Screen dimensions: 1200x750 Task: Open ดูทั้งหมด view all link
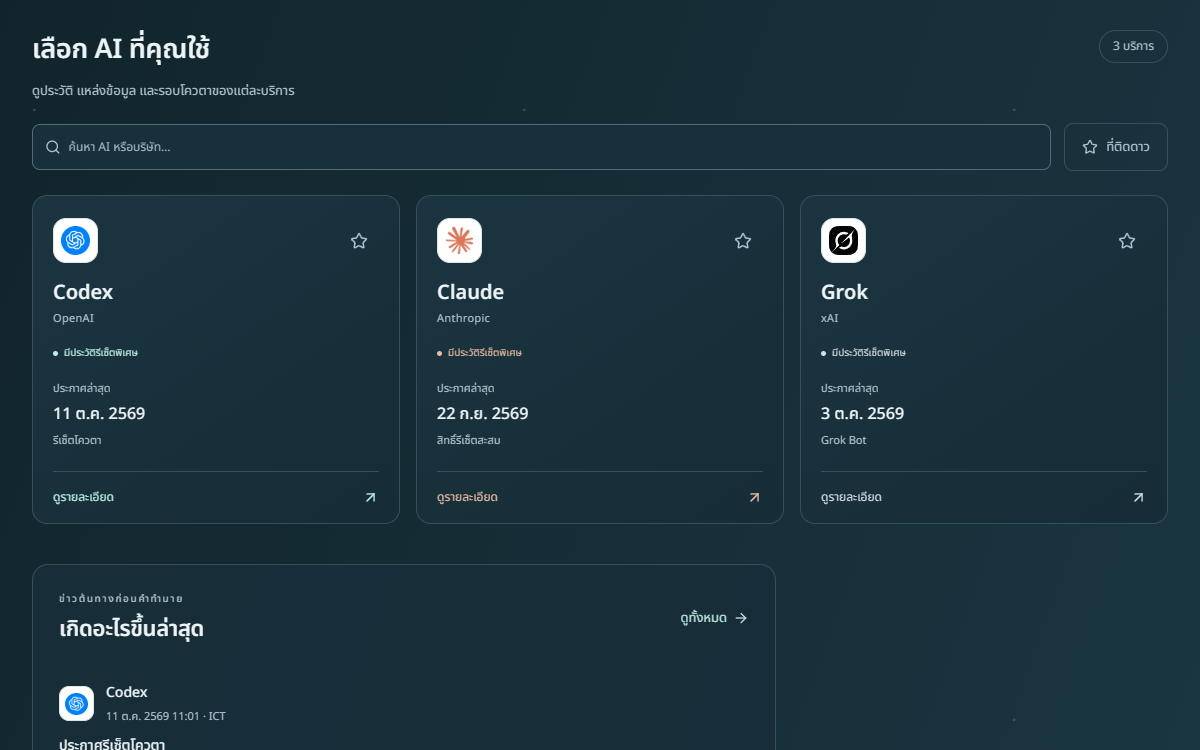[x=714, y=618]
